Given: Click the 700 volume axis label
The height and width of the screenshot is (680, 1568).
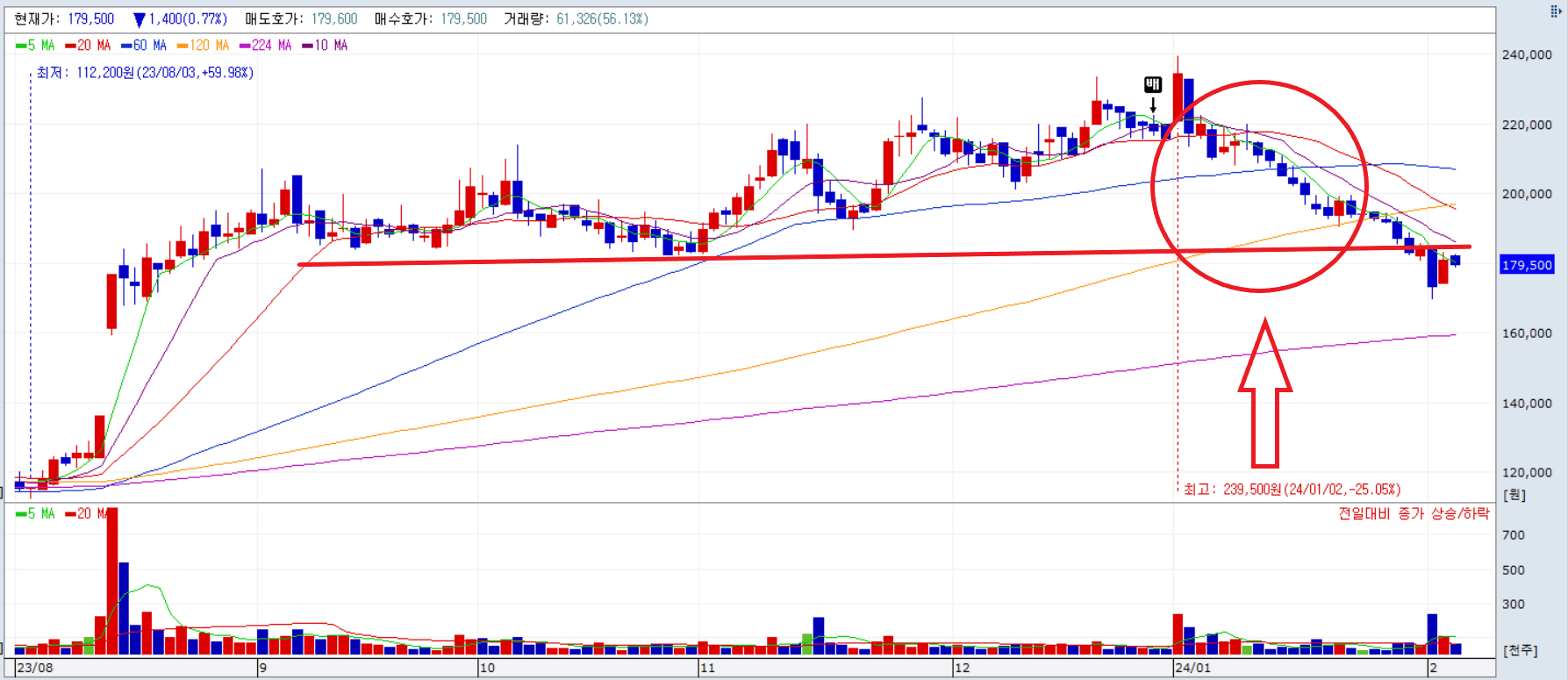Looking at the screenshot, I should coord(1514,535).
